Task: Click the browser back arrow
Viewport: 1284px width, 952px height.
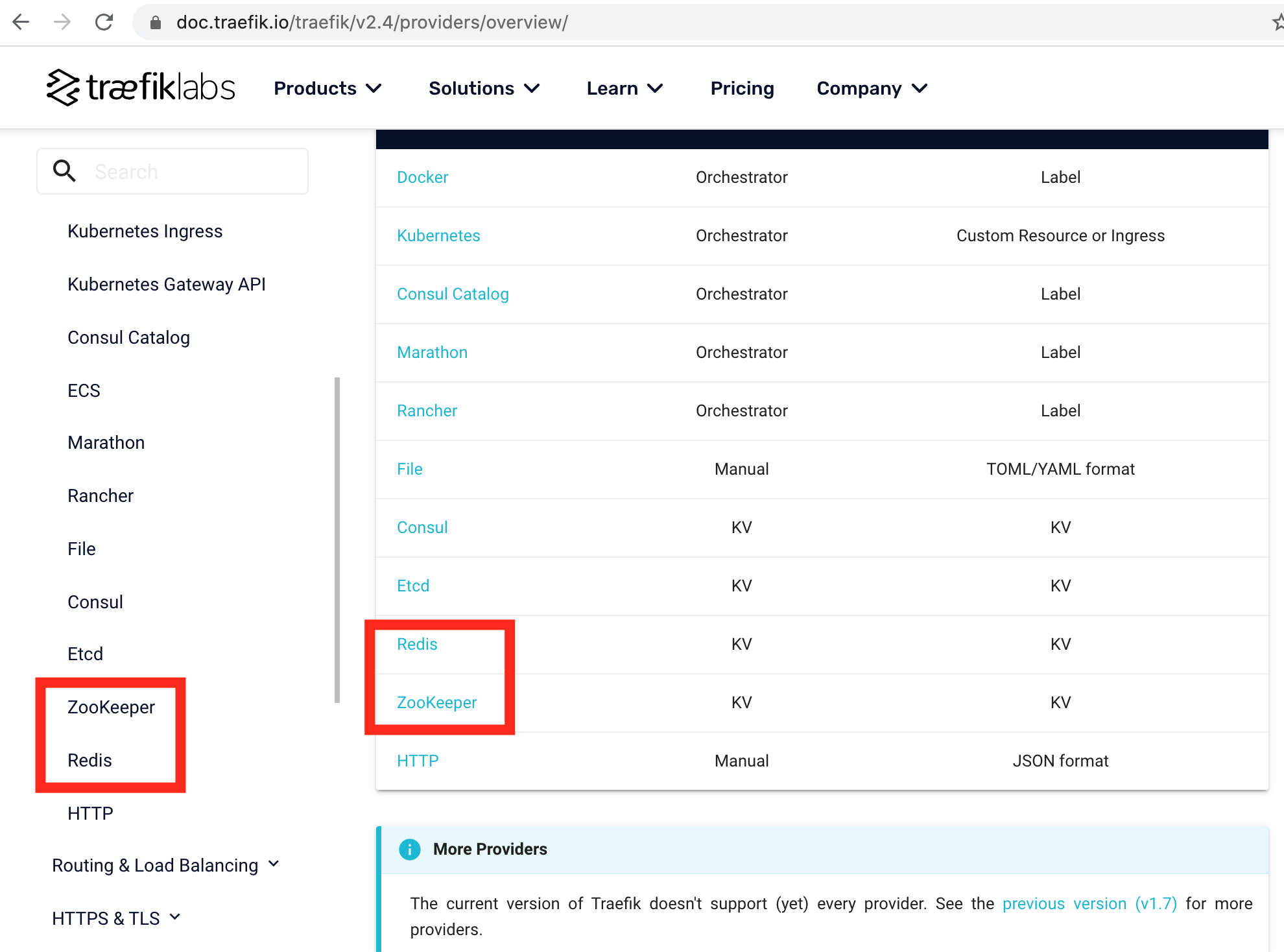Action: click(x=21, y=22)
